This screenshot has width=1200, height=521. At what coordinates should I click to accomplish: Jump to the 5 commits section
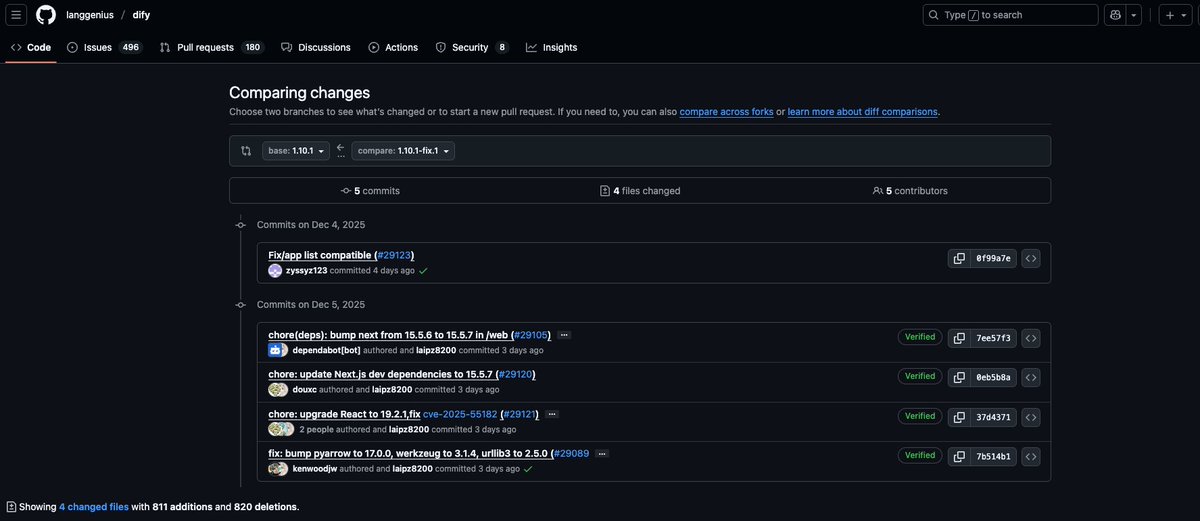[370, 191]
